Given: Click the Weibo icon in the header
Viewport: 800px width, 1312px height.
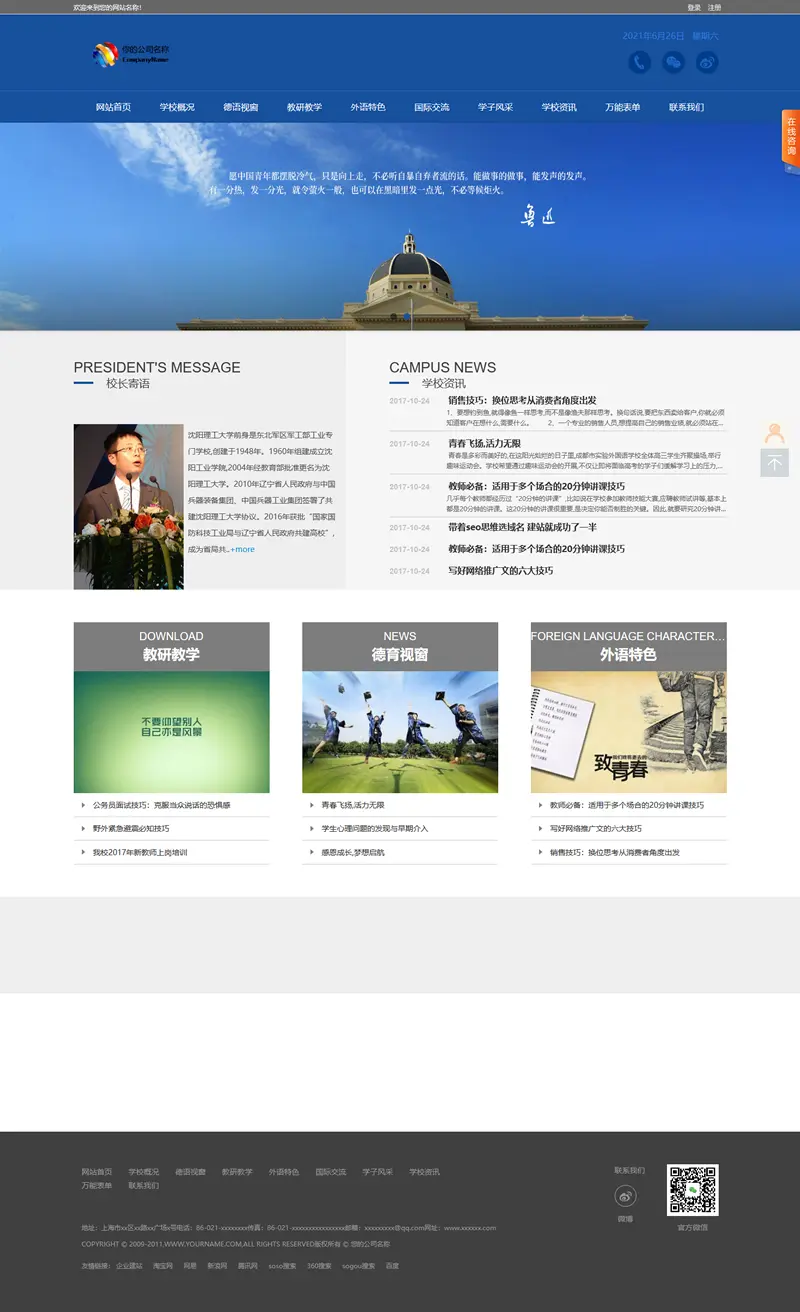Looking at the screenshot, I should pyautogui.click(x=707, y=63).
